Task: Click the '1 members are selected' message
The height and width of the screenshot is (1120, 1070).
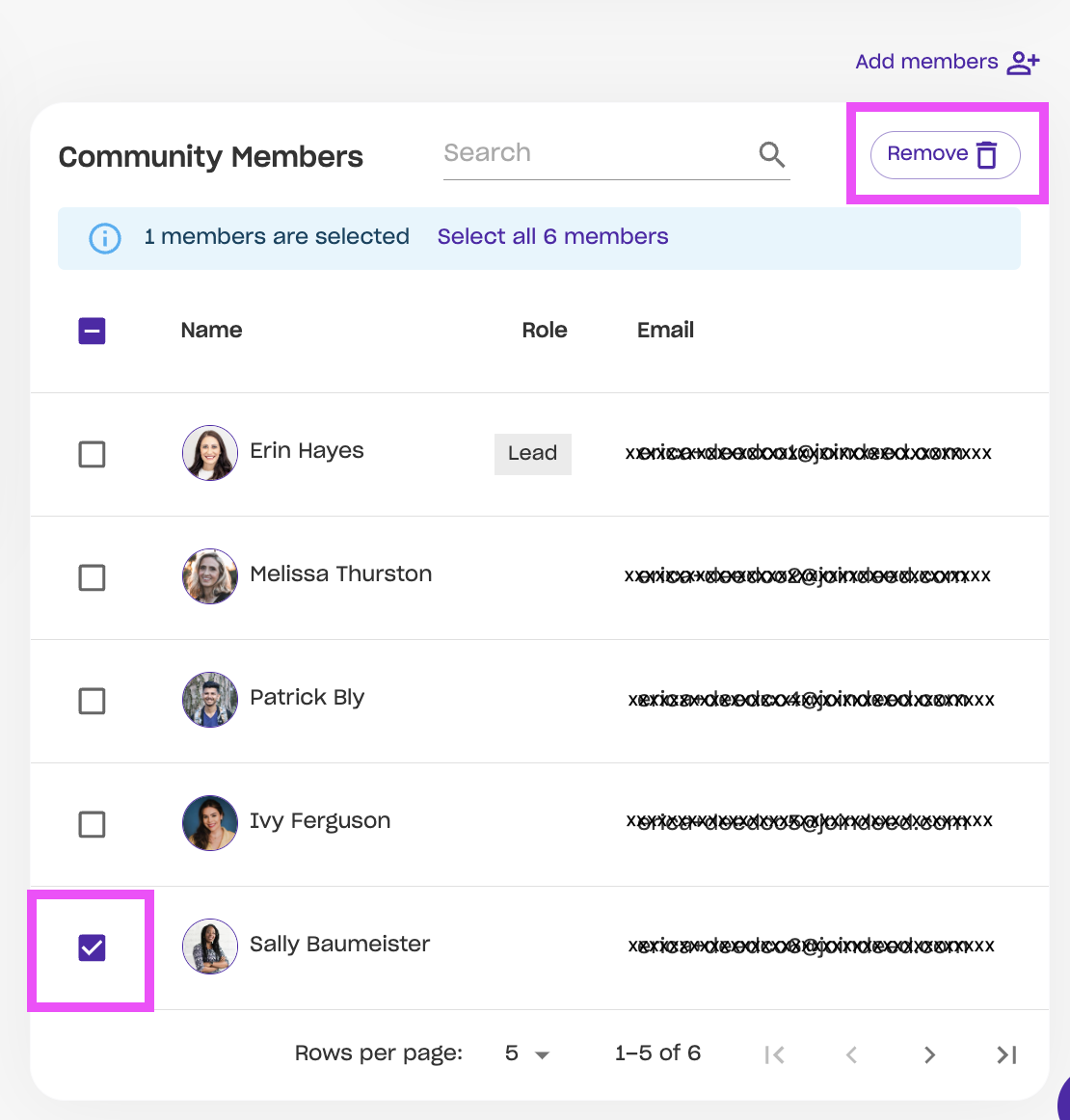Action: (x=277, y=236)
